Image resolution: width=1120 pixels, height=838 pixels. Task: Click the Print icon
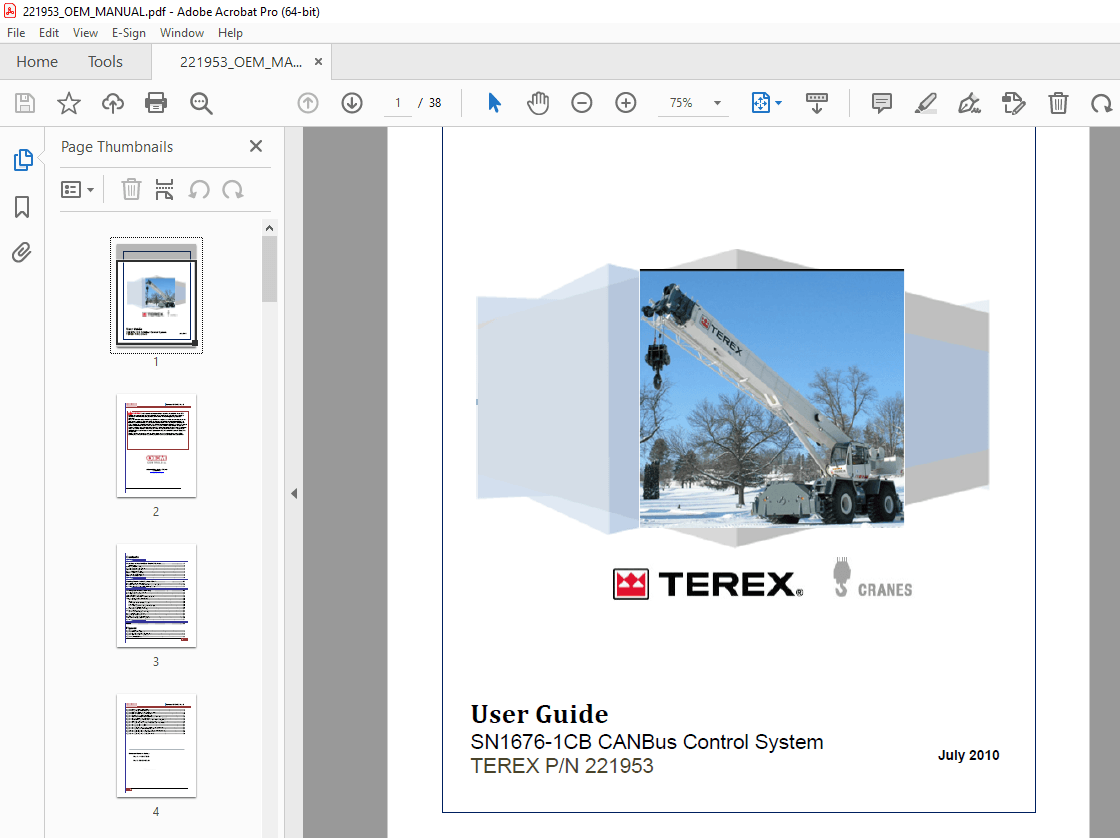pyautogui.click(x=156, y=103)
